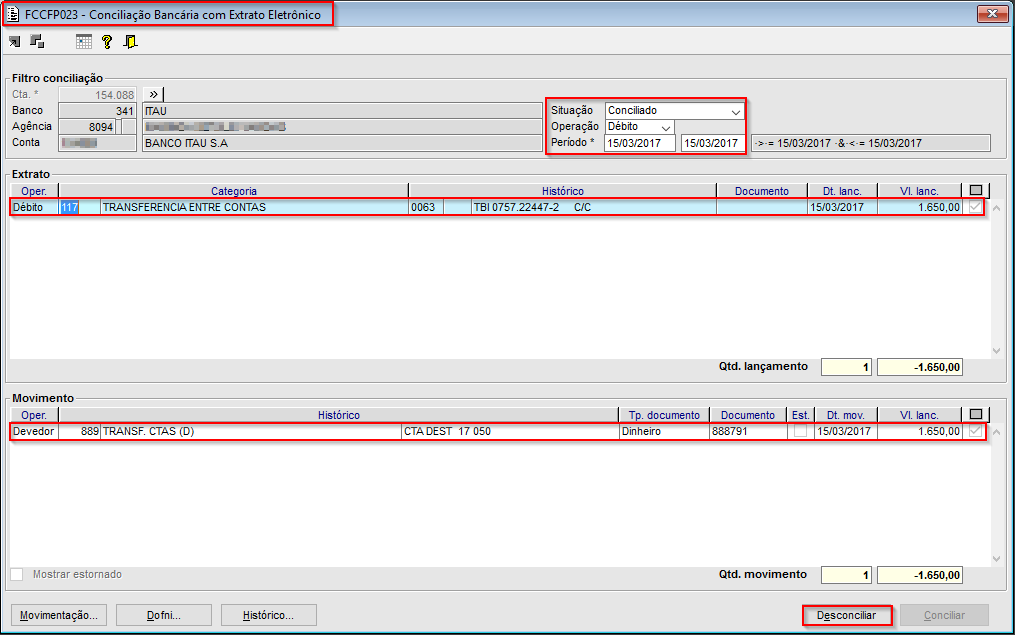Click the overlapping squares toolbar icon
Screen dimensions: 1015x635
38,41
